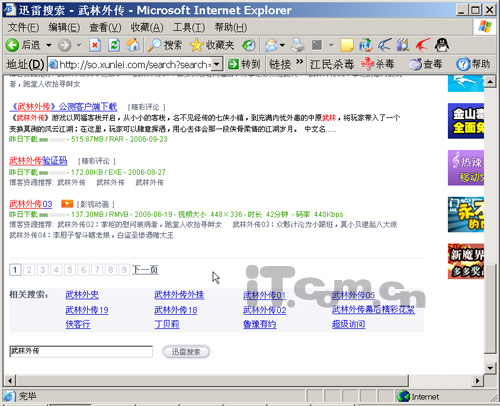500x406 pixels.
Task: Click the 转到 Go button
Action: click(244, 64)
